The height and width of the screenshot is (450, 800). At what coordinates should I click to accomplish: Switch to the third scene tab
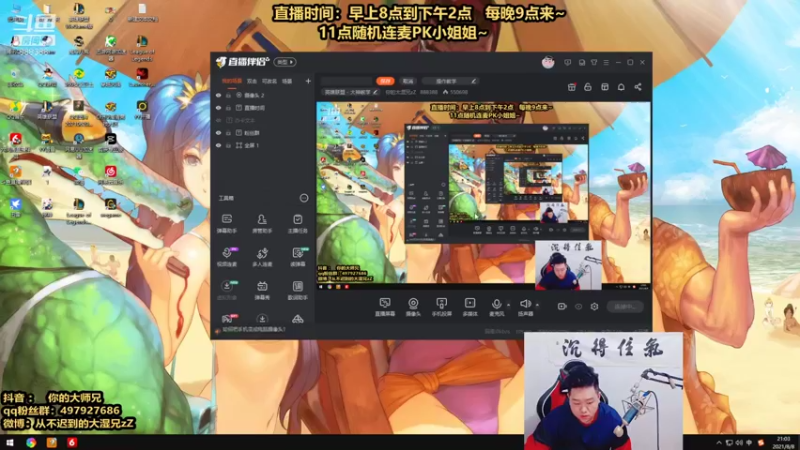point(269,81)
